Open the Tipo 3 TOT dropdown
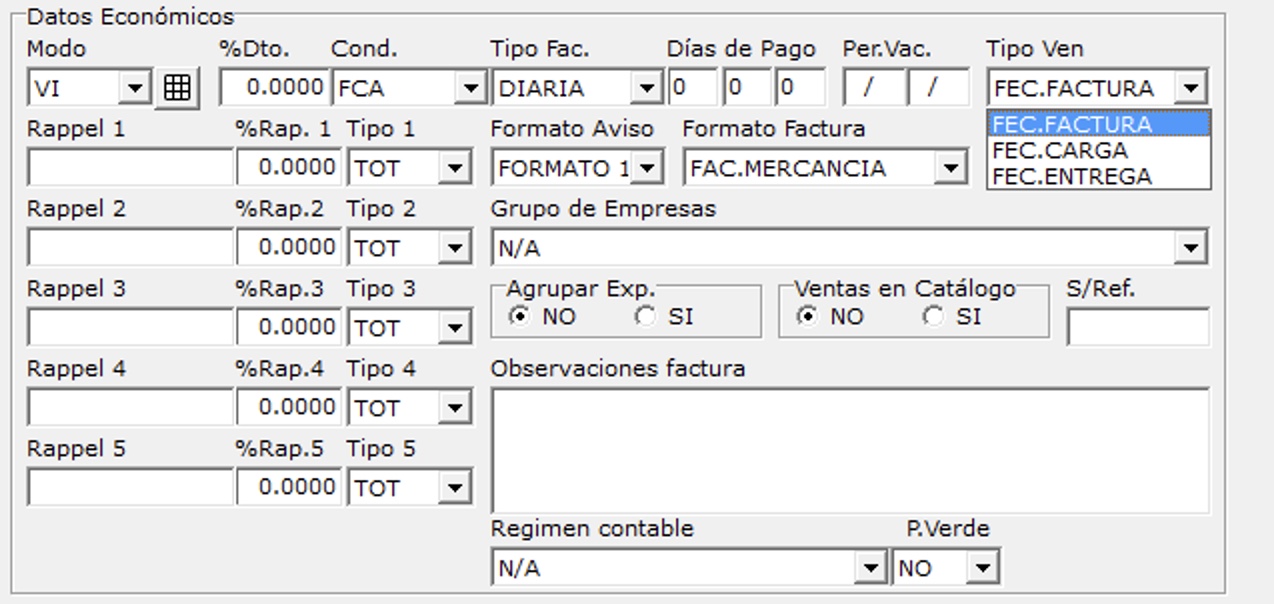The image size is (1274, 604). [456, 328]
